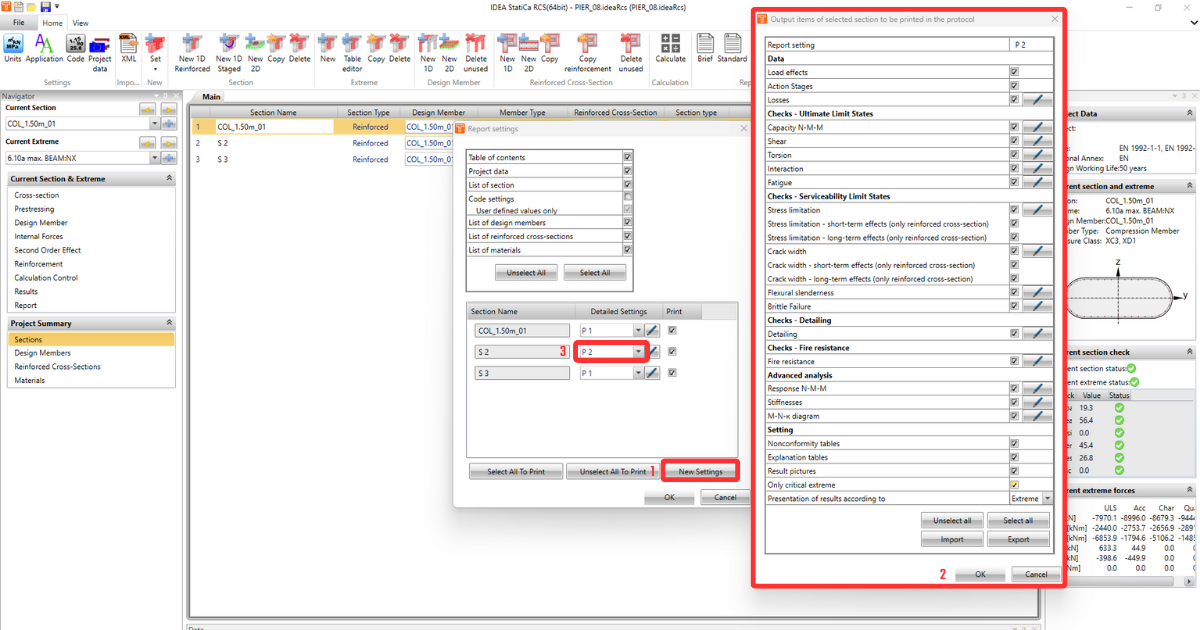Open Project data from the Settings group
Viewport: 1200px width, 630px height.
pos(99,48)
